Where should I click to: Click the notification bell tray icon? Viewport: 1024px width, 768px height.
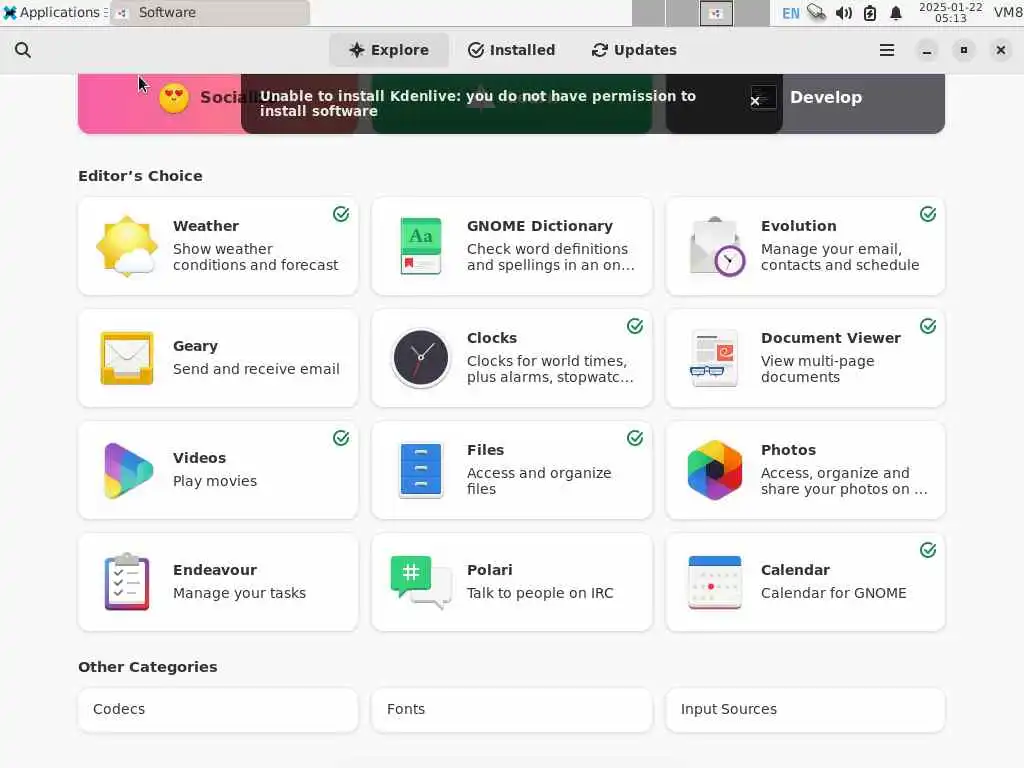coord(896,13)
